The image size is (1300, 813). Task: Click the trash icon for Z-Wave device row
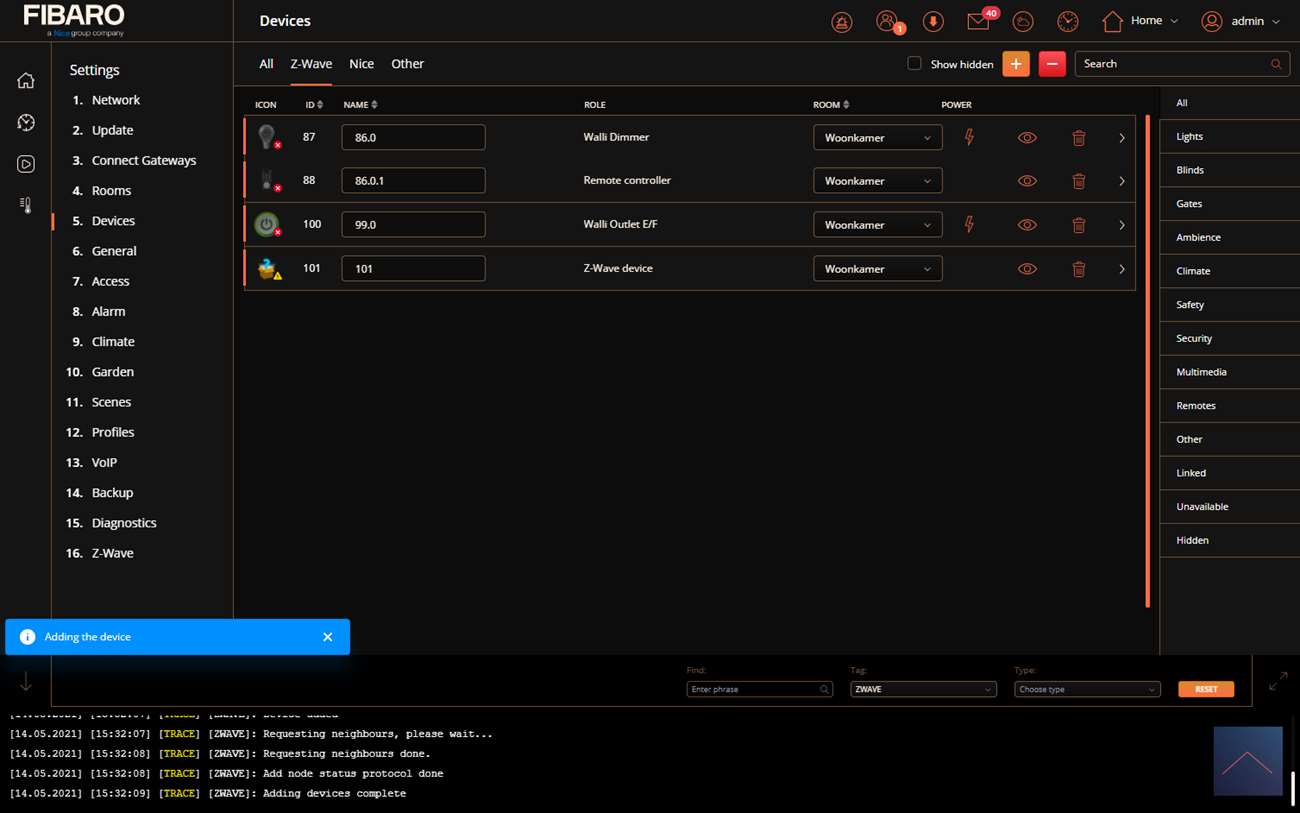pos(1078,269)
